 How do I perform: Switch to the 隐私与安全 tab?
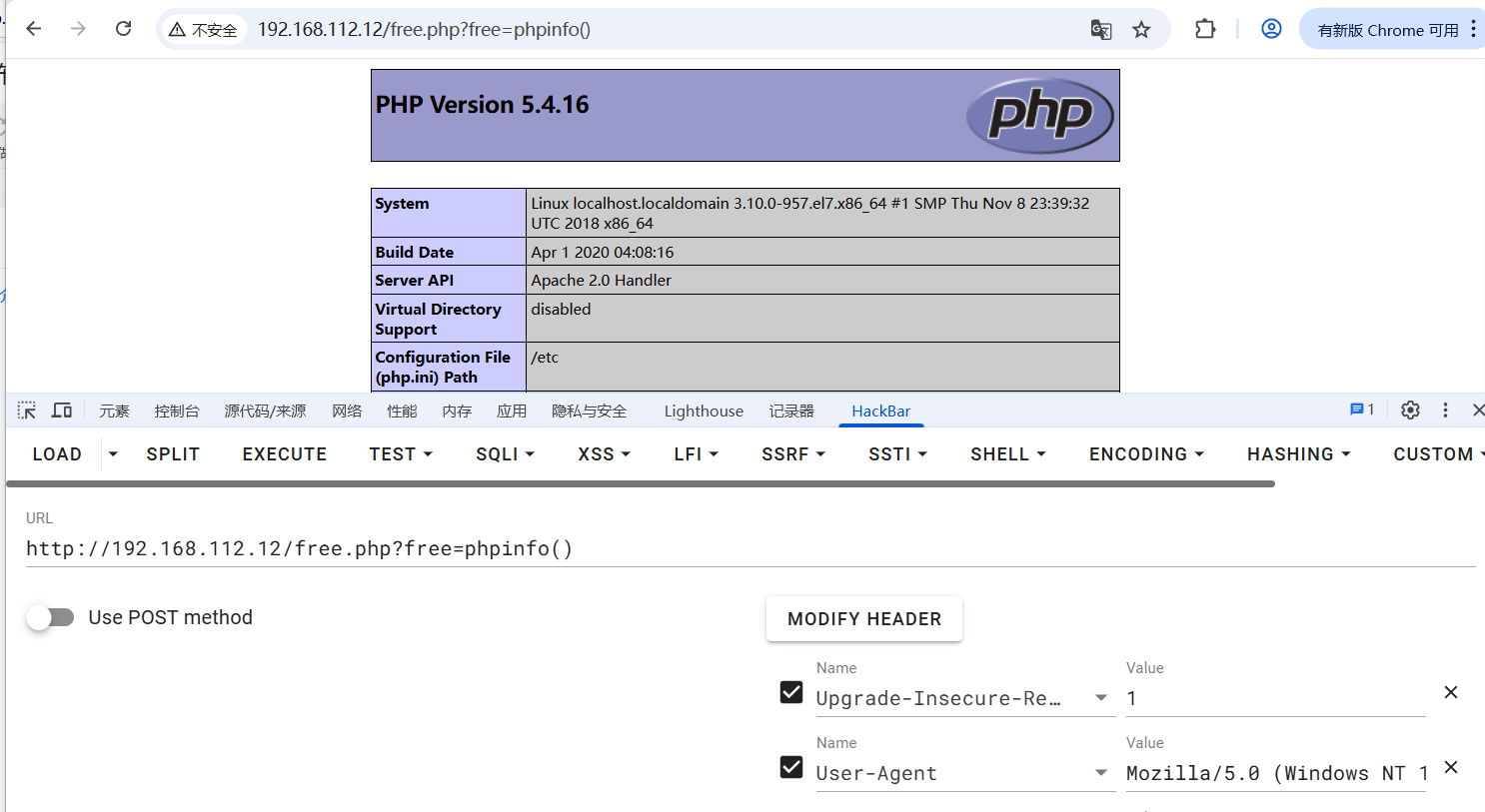click(590, 410)
